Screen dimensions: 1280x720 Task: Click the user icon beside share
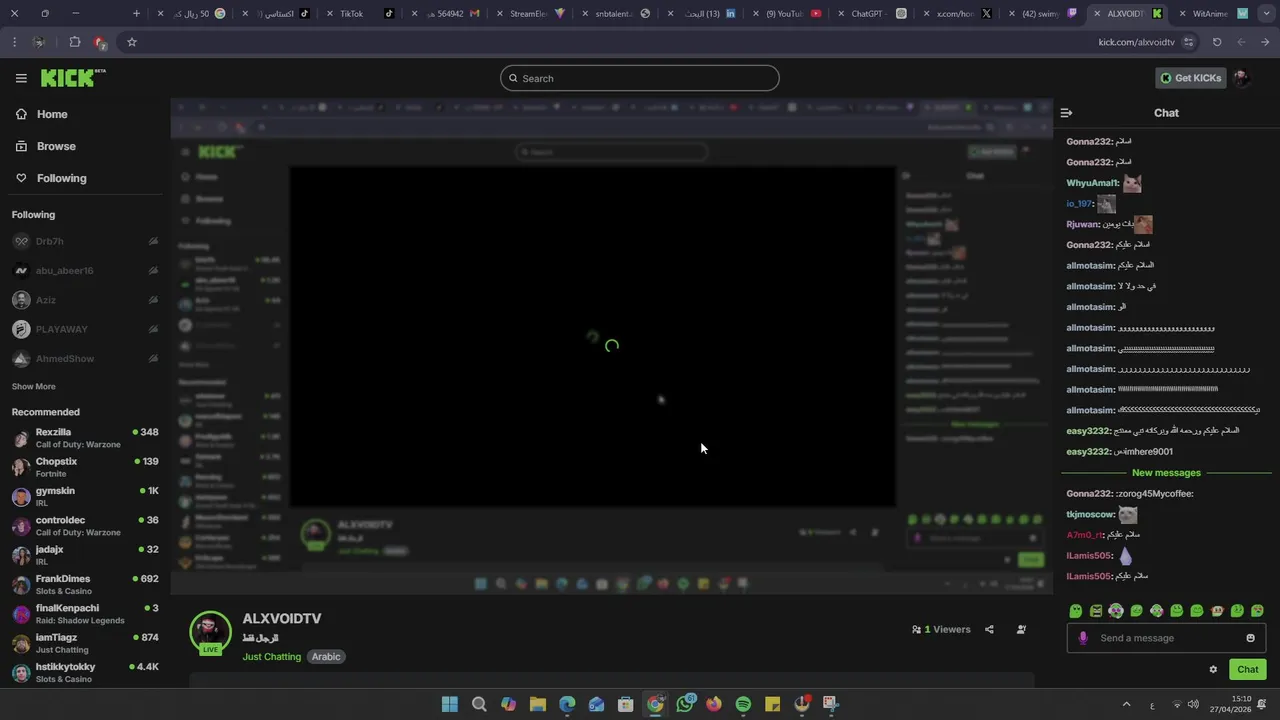[1021, 630]
